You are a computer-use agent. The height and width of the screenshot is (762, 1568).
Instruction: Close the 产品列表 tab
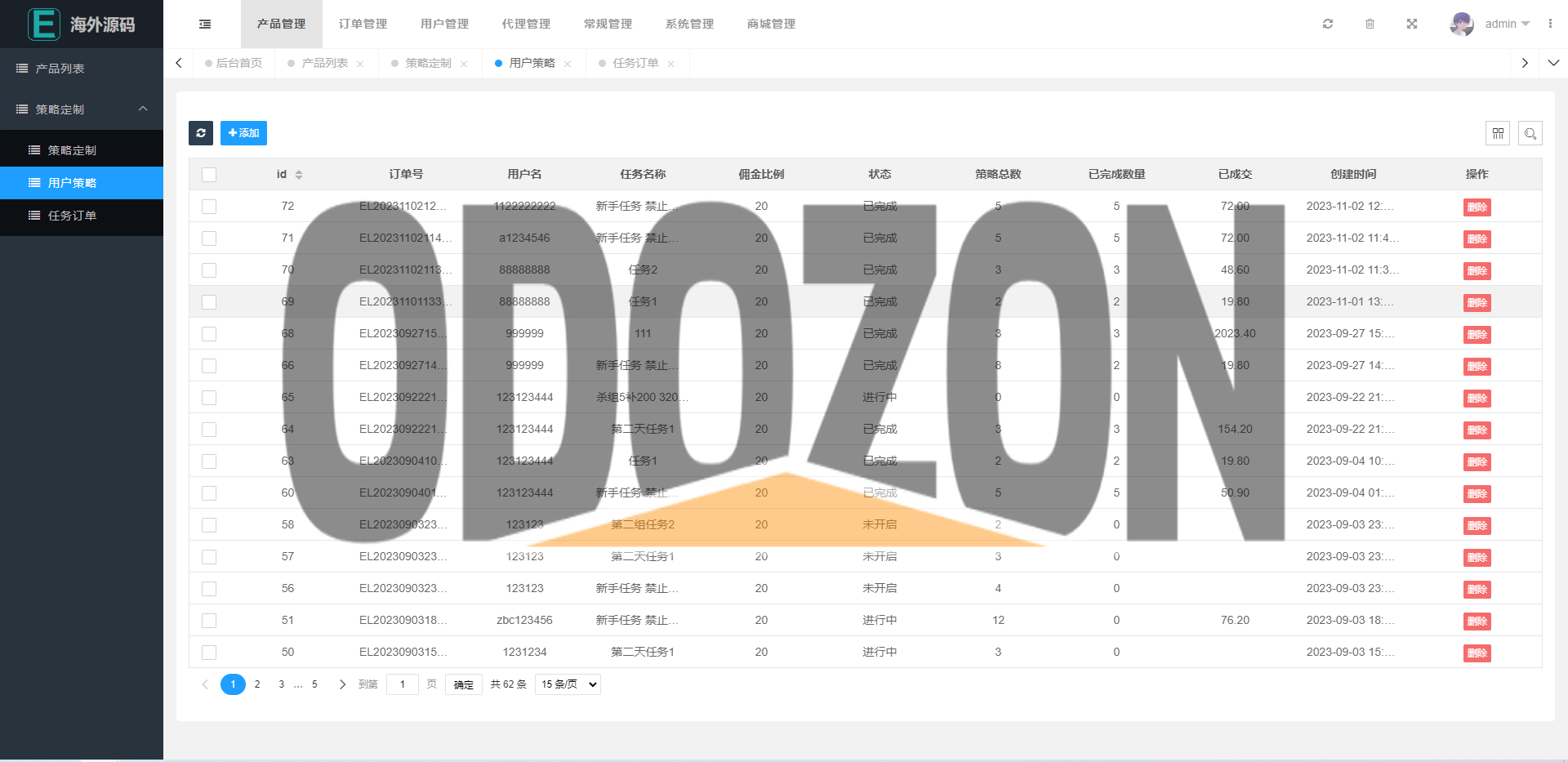[360, 64]
